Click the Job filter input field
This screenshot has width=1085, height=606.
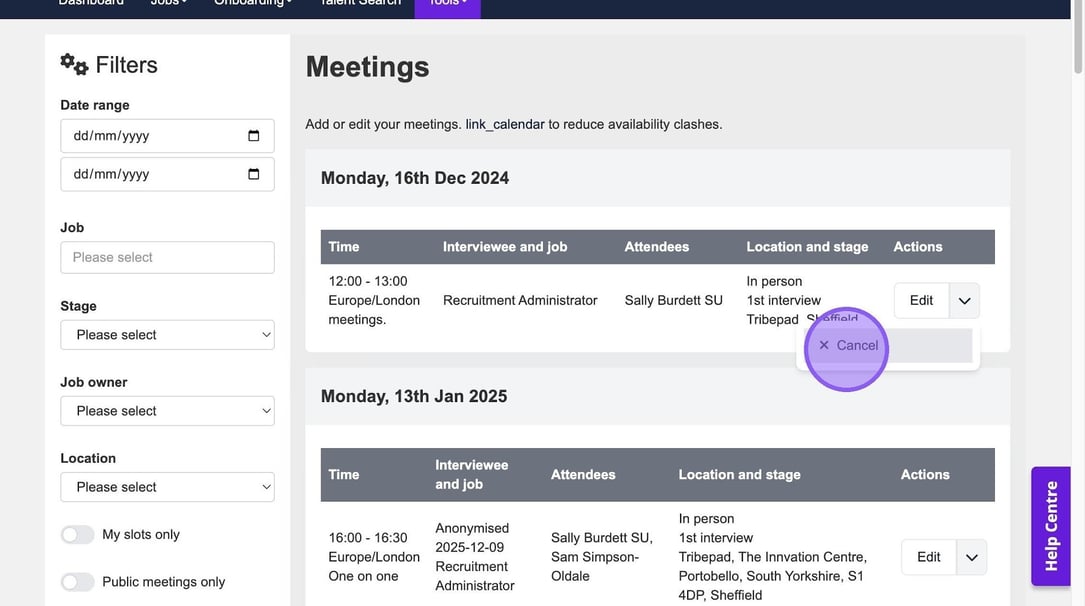(x=167, y=258)
